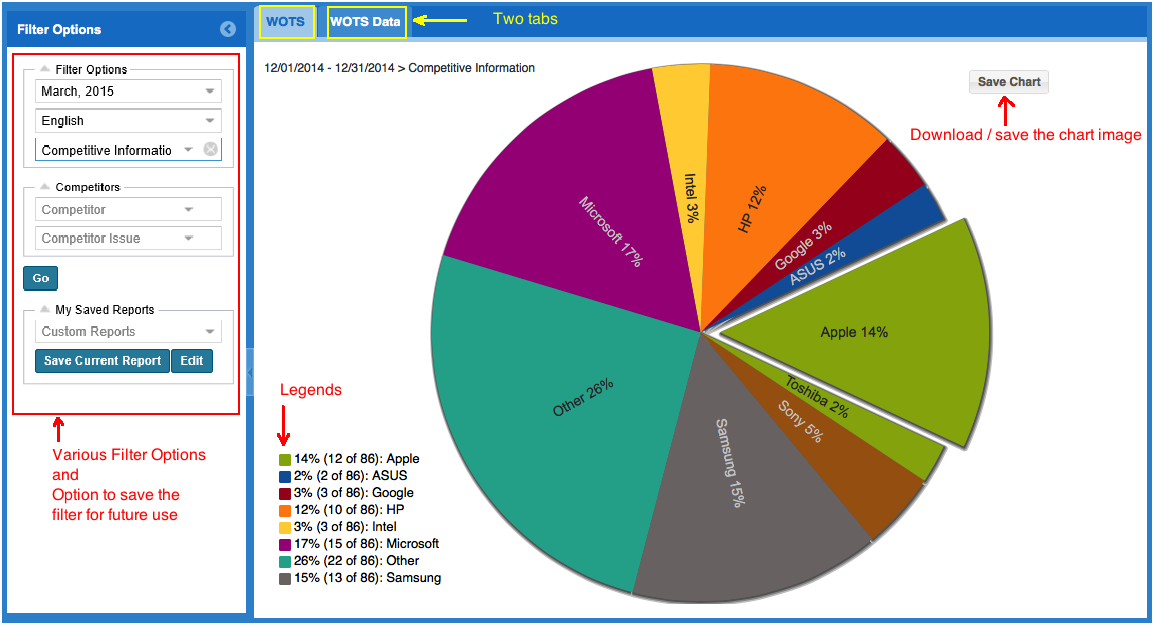Open the English language dropdown
This screenshot has height=626, width=1155.
(x=209, y=121)
